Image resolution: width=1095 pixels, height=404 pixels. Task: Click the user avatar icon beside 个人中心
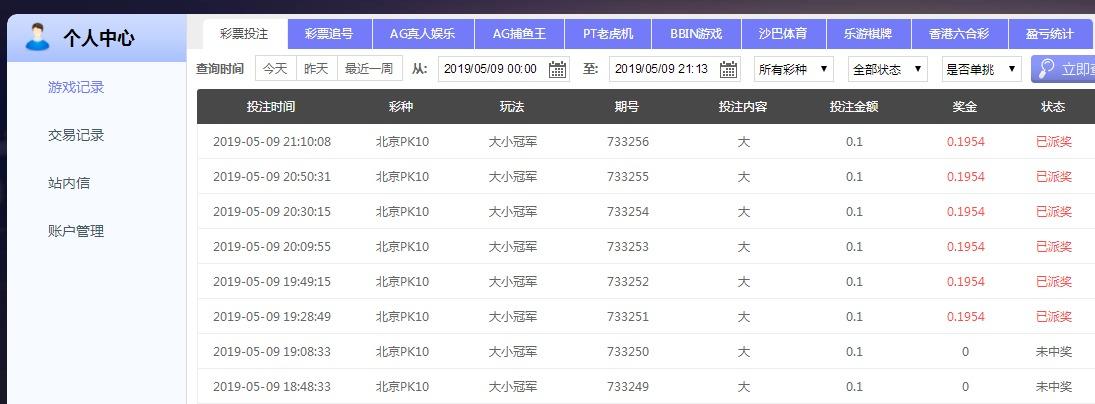(x=37, y=38)
